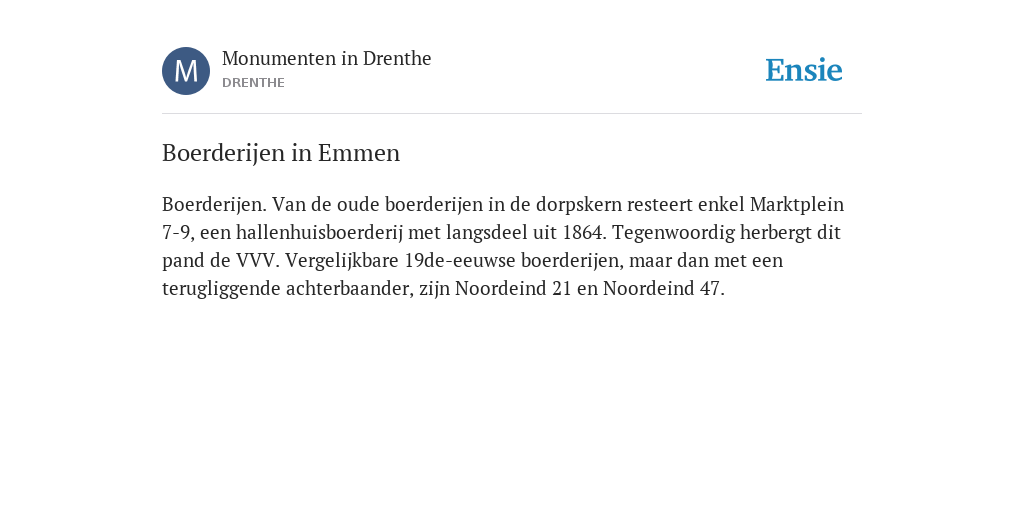Click the word terugliggende
Screen dimensions: 1024x512
[221, 289]
